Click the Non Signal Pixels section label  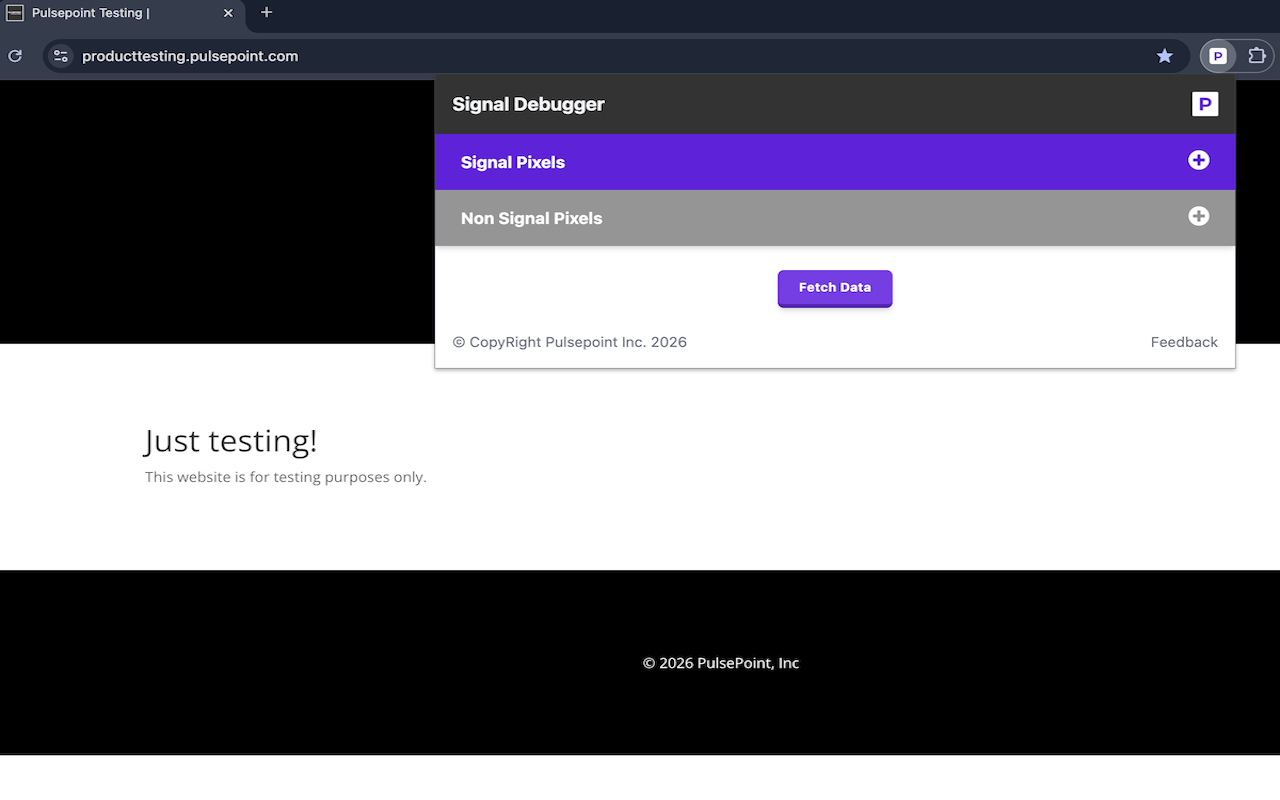531,218
